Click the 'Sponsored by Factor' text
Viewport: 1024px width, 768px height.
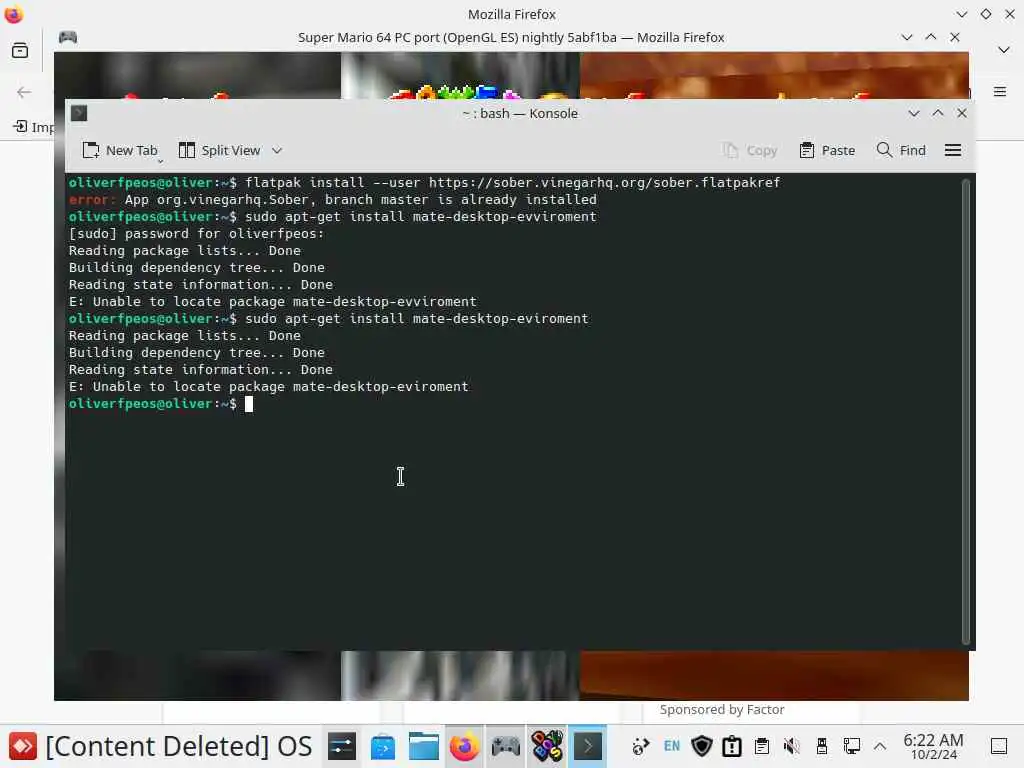(722, 709)
